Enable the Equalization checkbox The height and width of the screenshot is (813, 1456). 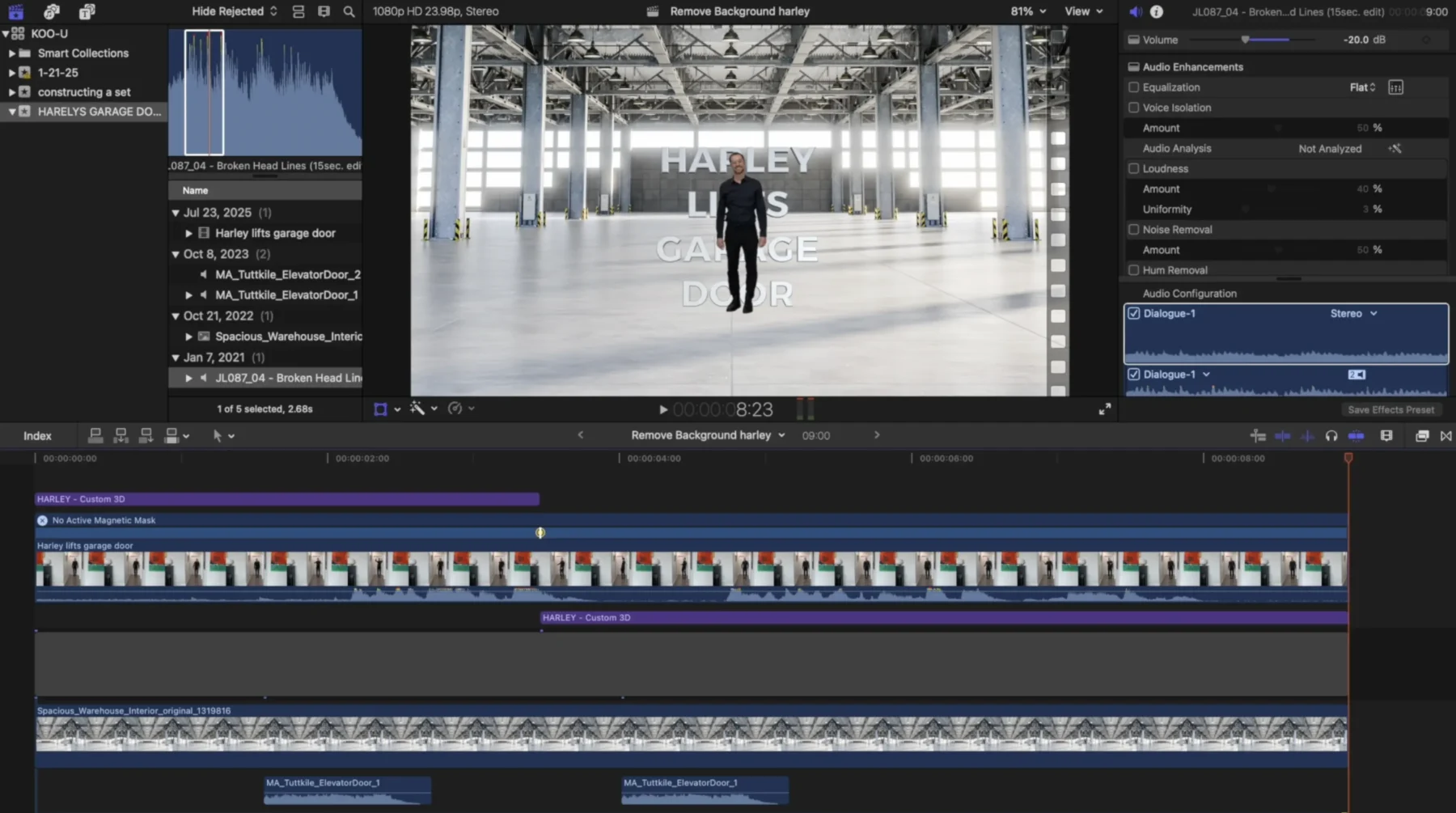coord(1133,87)
